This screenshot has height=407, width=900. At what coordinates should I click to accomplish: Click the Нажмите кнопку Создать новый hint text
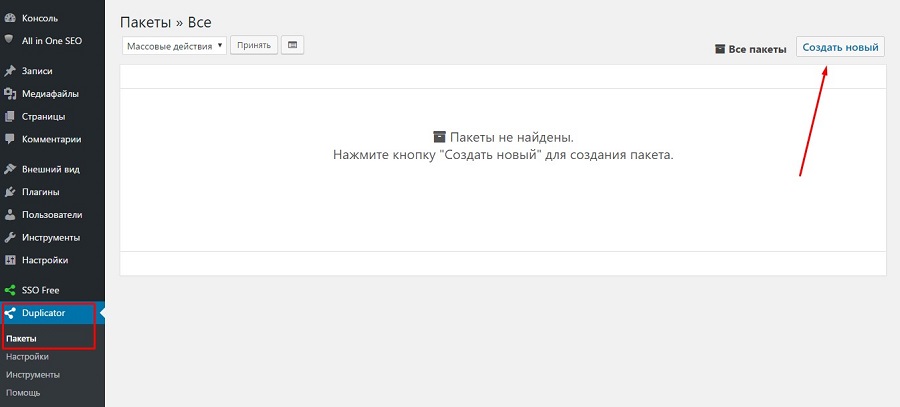click(x=503, y=155)
